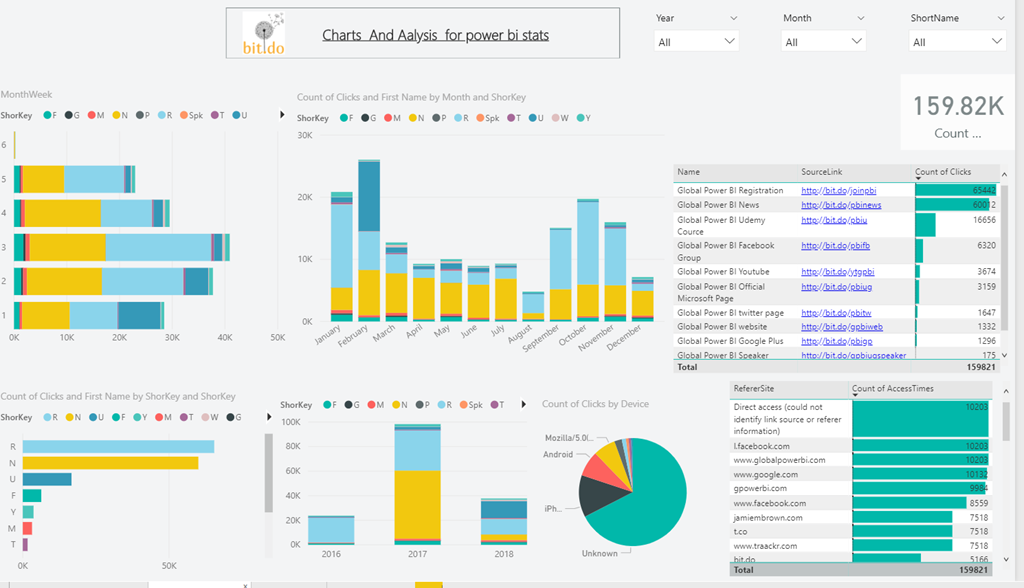Select the 159.82K count card
This screenshot has height=588, width=1024.
955,115
